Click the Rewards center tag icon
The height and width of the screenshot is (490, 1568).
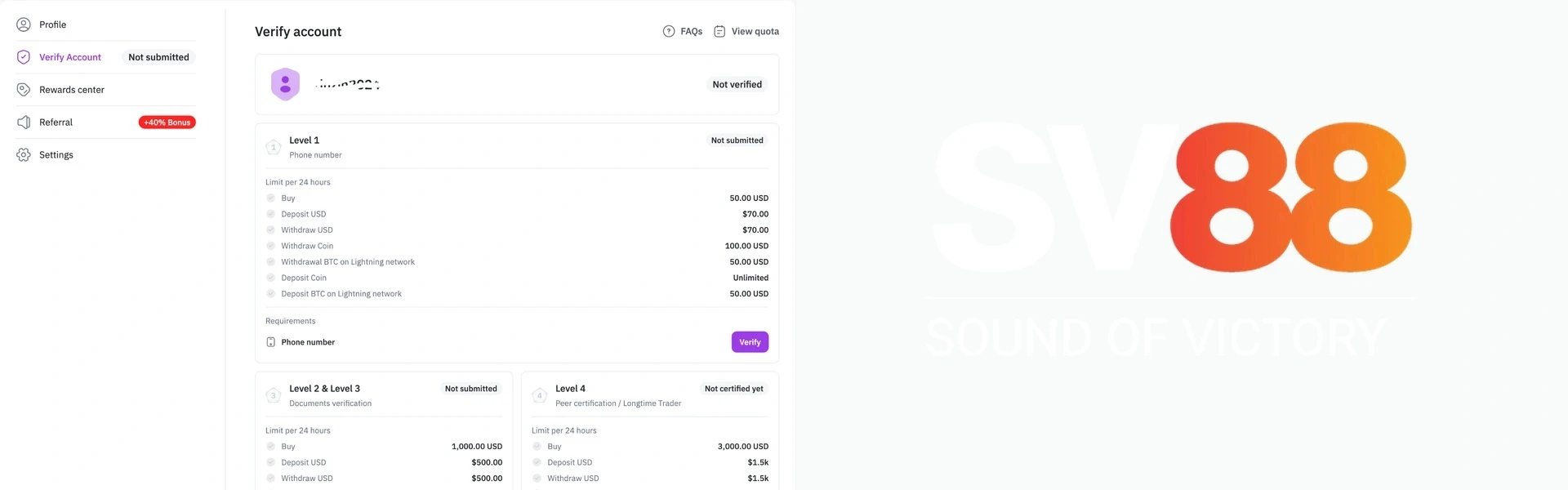click(24, 90)
